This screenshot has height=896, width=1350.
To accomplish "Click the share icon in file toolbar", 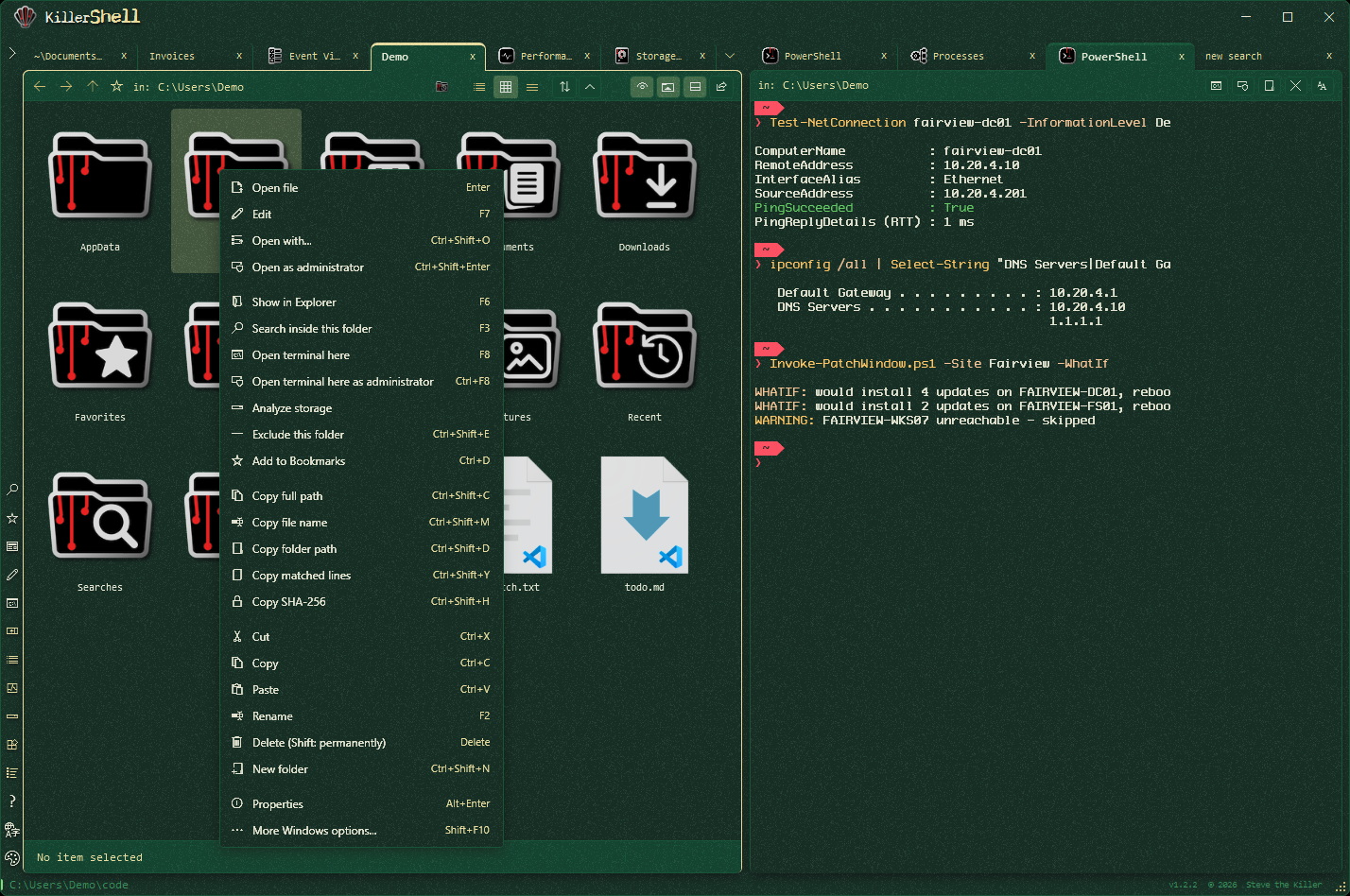I will [x=721, y=86].
